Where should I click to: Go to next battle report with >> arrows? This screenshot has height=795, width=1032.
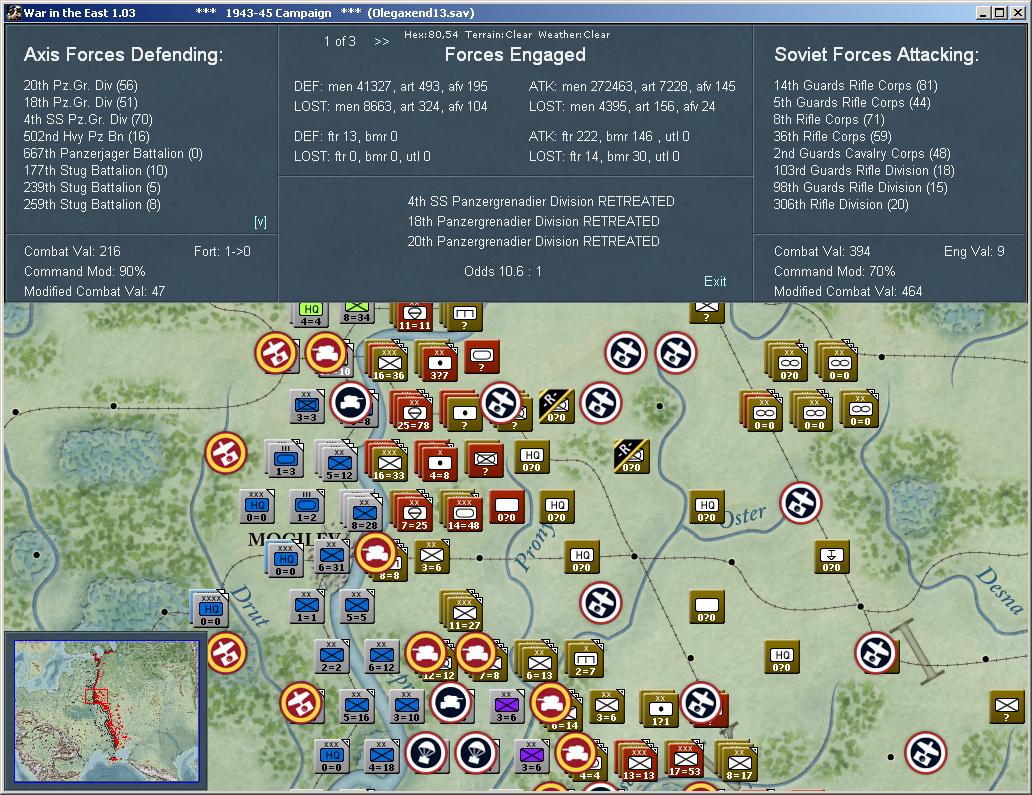coord(382,41)
